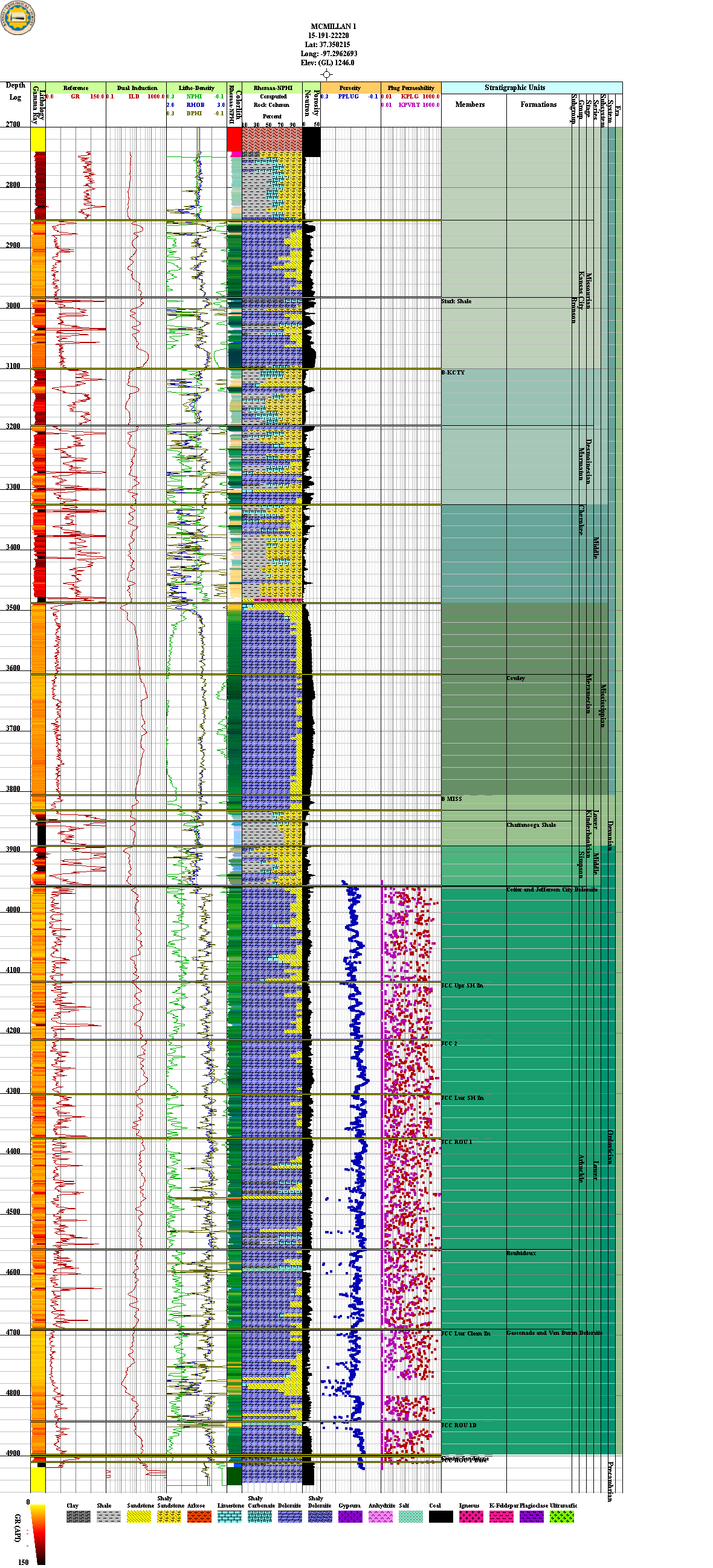Image resolution: width=713 pixels, height=1568 pixels.
Task: Click the Kansas Geological Survey logo
Action: tap(18, 18)
